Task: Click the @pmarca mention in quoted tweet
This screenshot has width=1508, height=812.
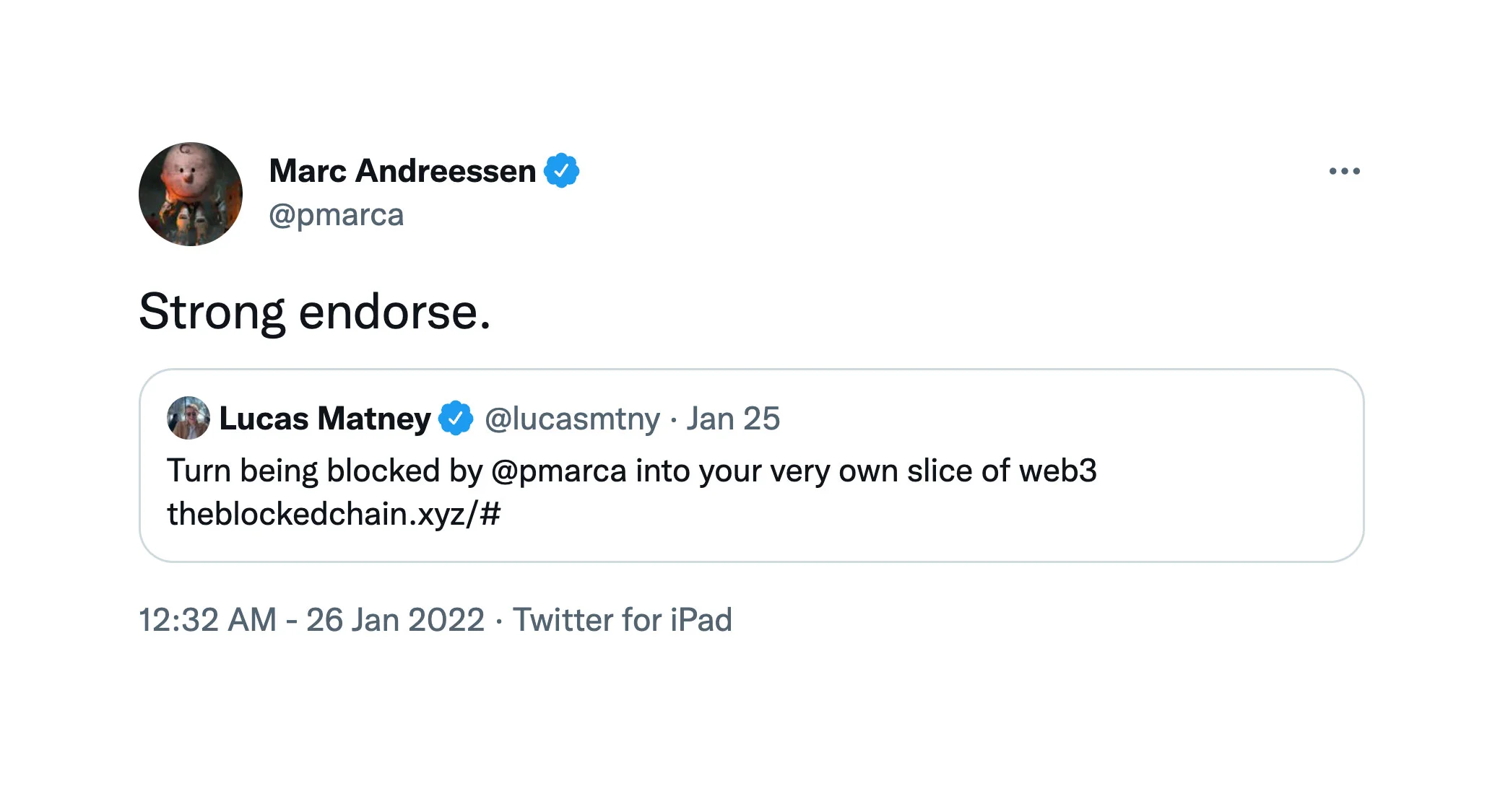Action: [x=558, y=471]
